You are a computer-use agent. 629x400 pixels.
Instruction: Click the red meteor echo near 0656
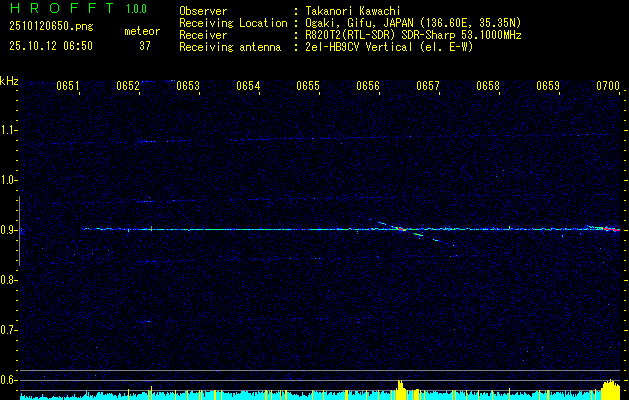click(400, 229)
